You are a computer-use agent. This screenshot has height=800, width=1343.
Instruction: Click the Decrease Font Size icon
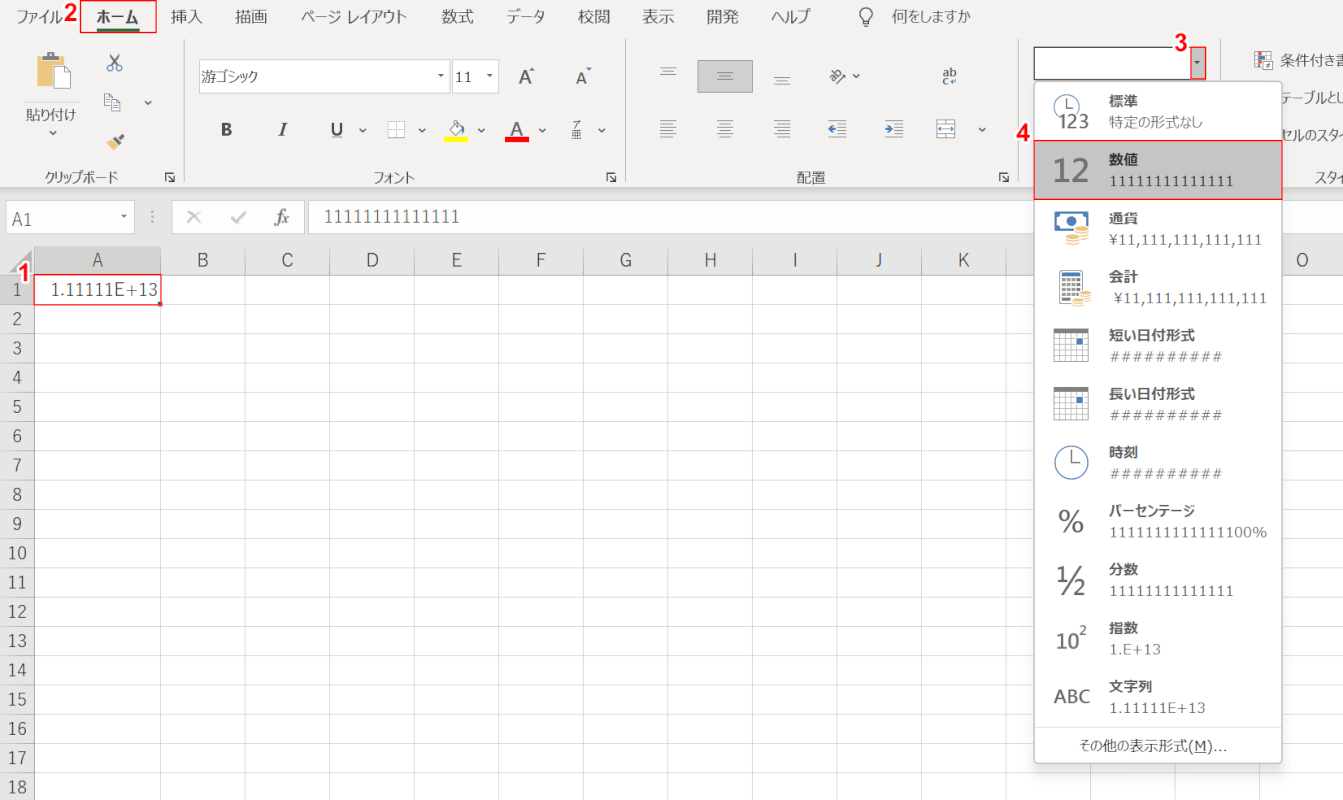coord(583,76)
